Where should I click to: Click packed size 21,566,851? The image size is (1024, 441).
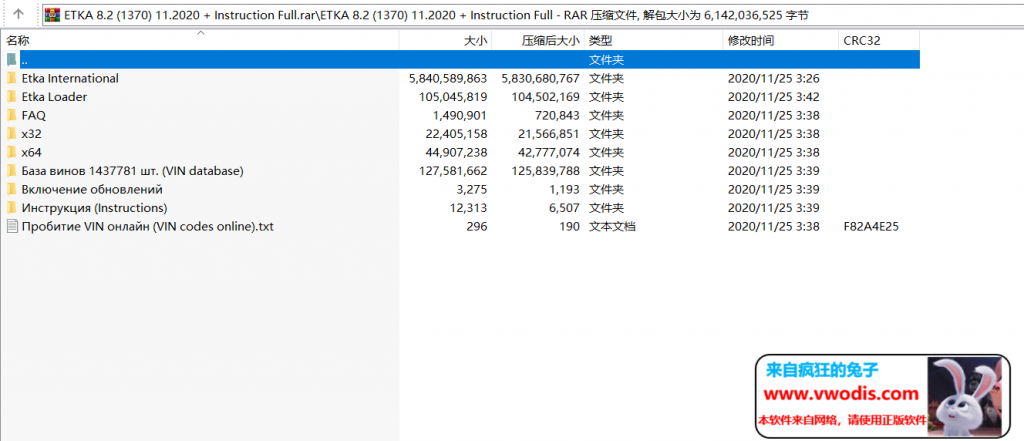pyautogui.click(x=549, y=134)
